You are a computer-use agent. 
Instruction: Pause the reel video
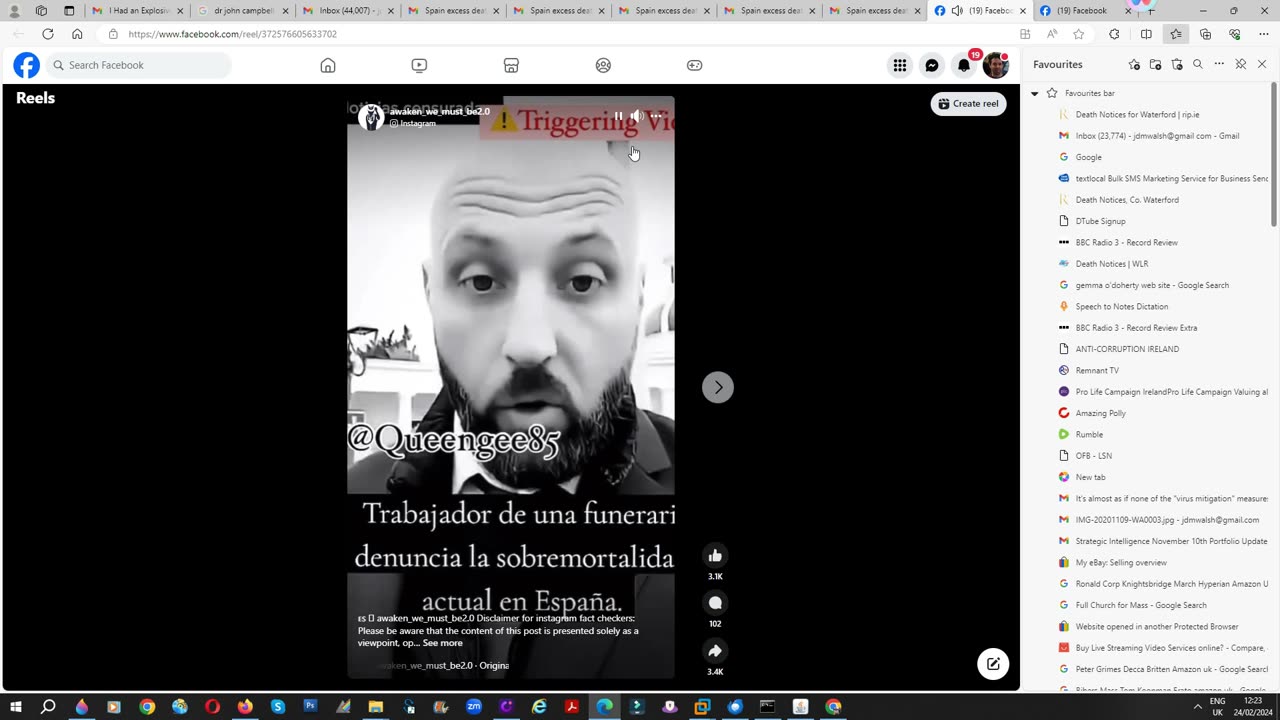click(x=618, y=116)
